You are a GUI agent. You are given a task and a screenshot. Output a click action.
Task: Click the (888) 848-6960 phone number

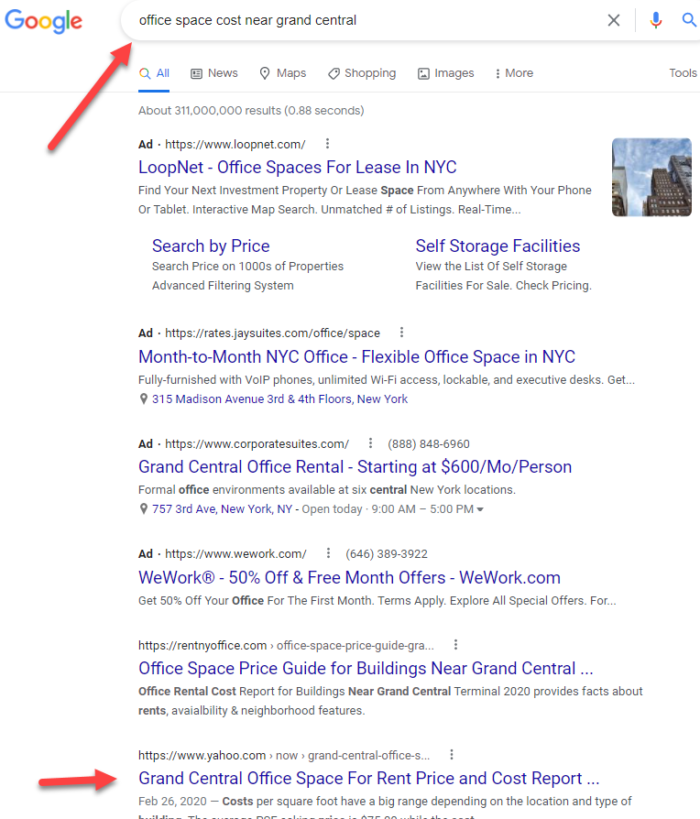(x=428, y=444)
